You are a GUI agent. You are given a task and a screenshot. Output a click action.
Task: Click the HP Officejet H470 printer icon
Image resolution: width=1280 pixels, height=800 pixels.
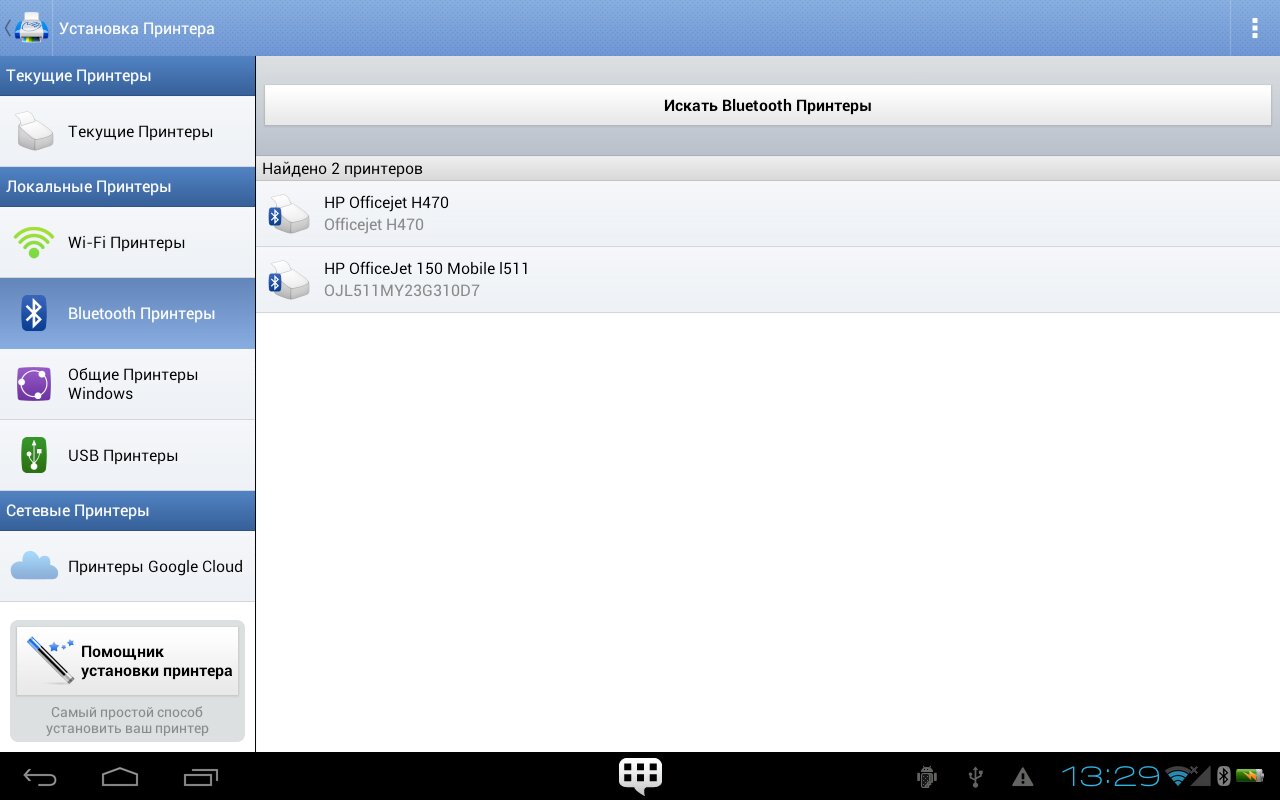(x=289, y=214)
